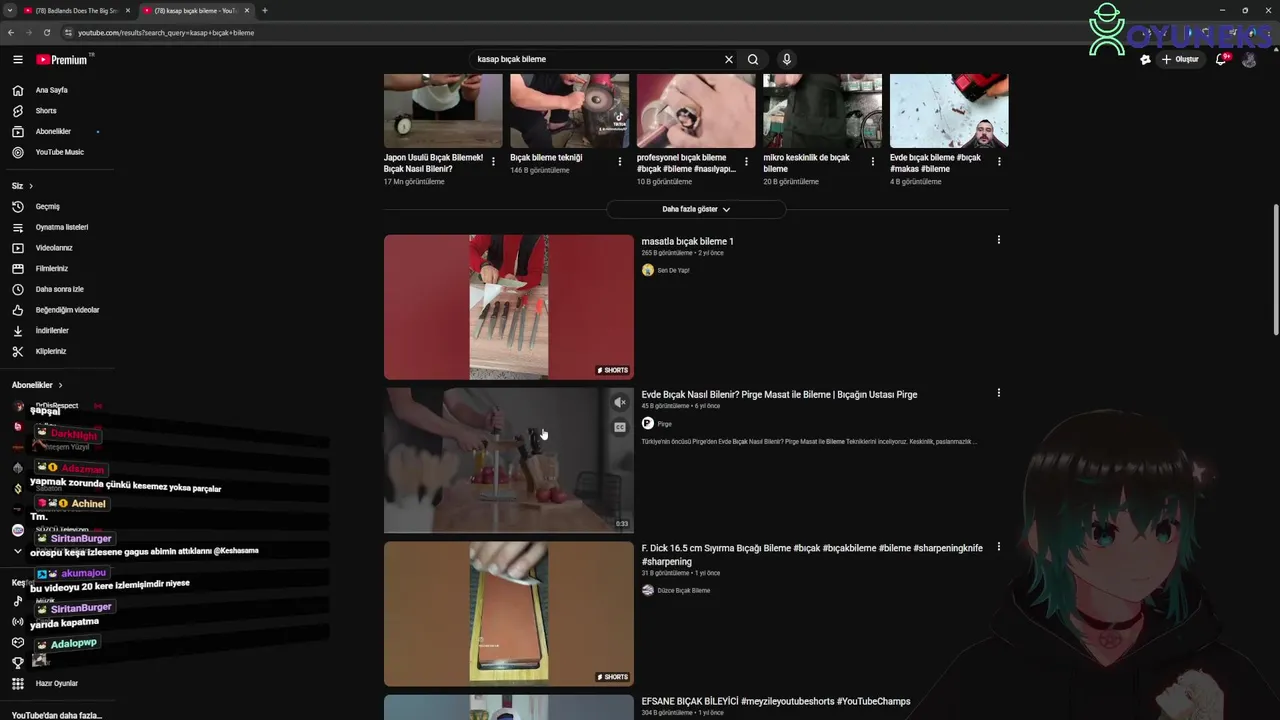Click the Beğendiğim videolar thumbs-up icon
1280x720 pixels.
17,310
